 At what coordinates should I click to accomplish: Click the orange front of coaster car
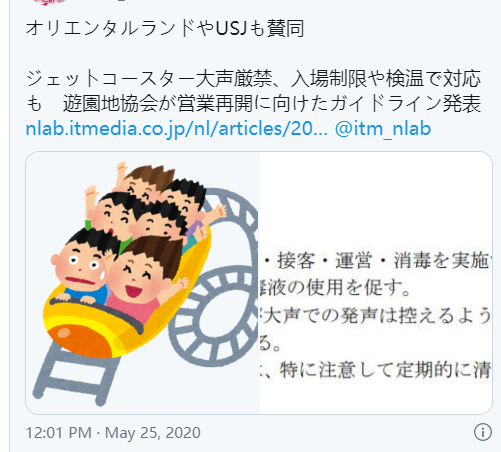click(x=80, y=340)
